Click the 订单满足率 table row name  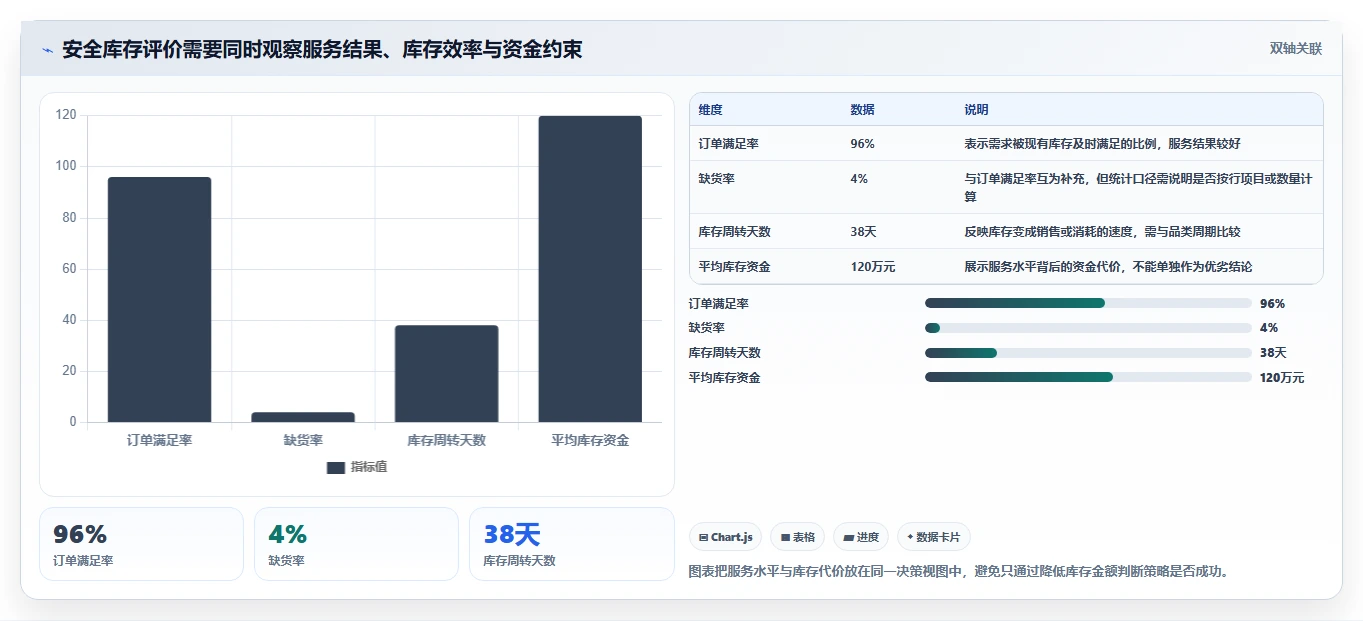coord(728,144)
